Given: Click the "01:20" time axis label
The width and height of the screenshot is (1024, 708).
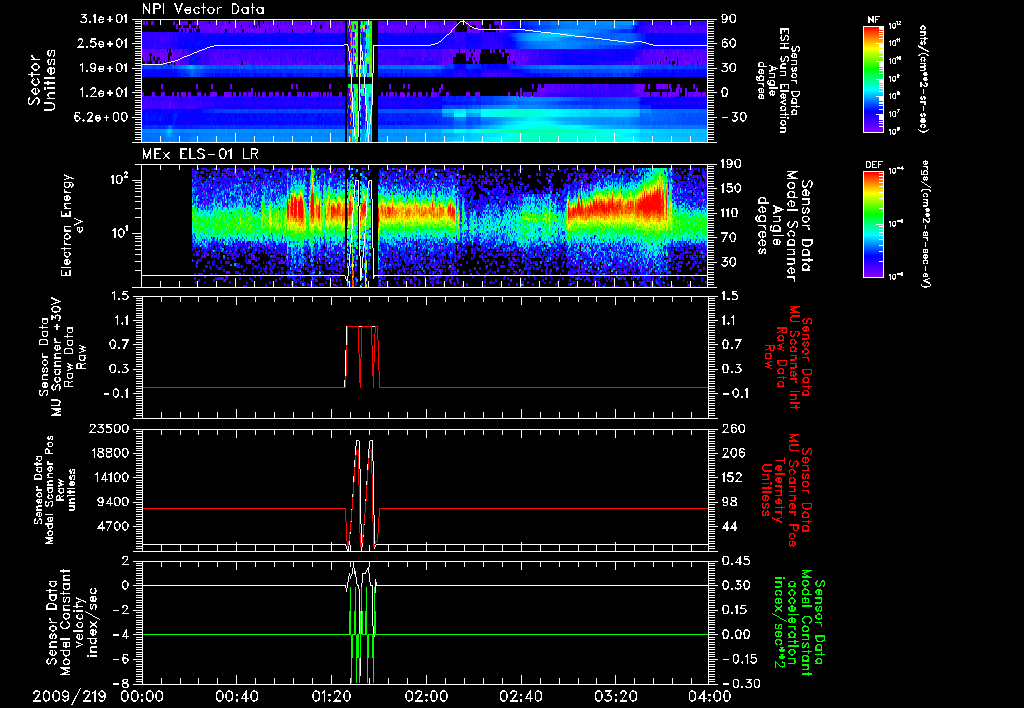Looking at the screenshot, I should pos(330,696).
